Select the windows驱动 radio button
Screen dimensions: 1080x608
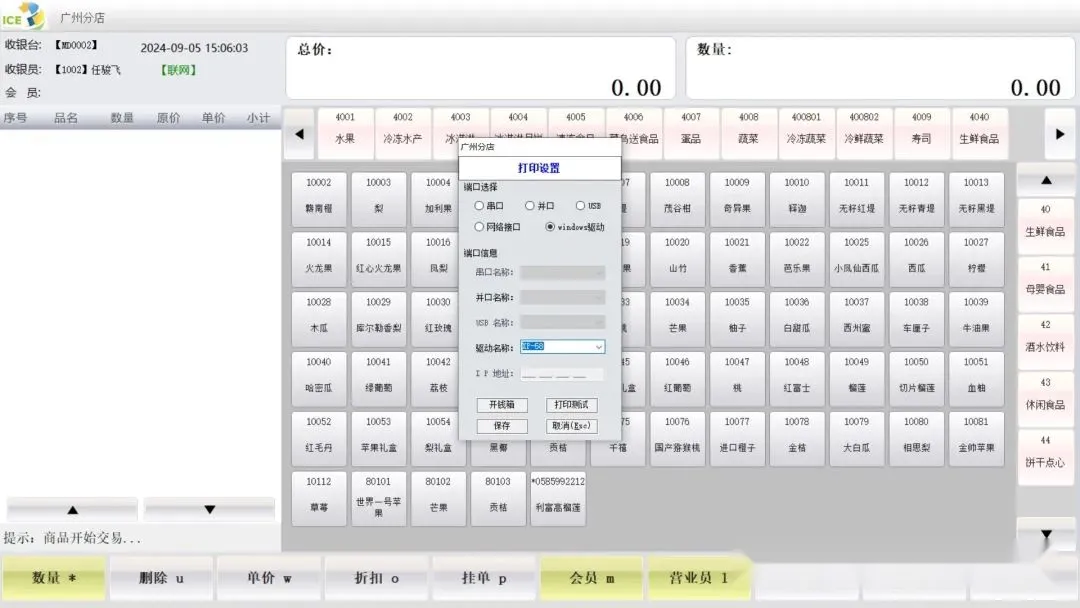pyautogui.click(x=550, y=227)
